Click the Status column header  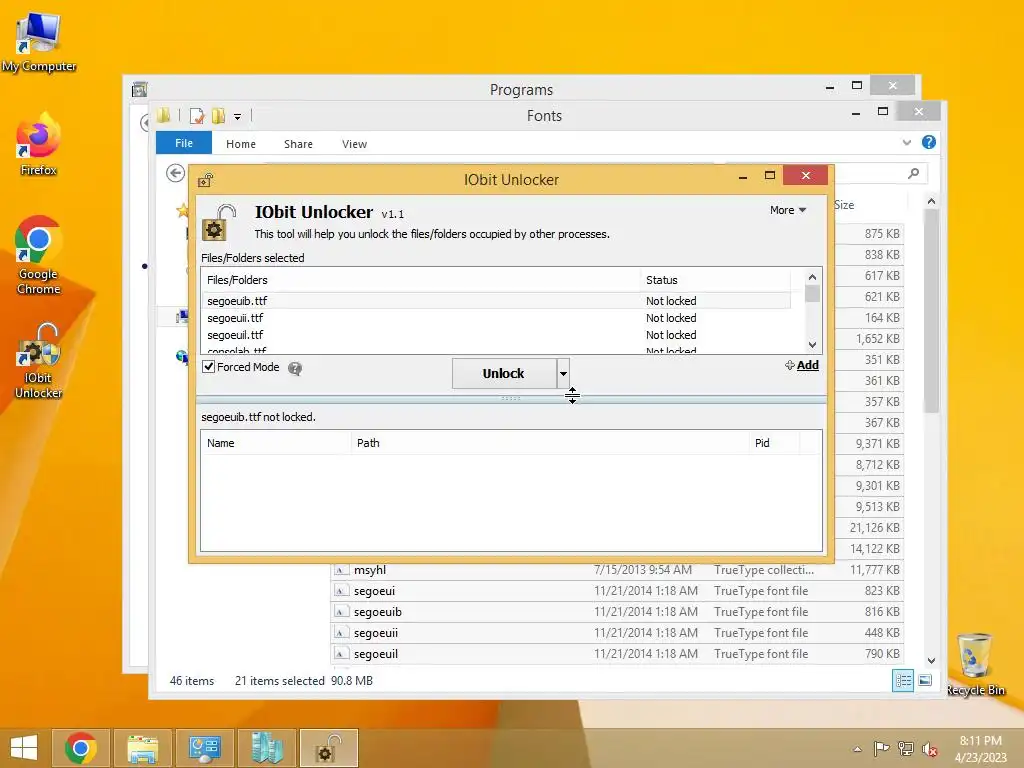pyautogui.click(x=715, y=280)
